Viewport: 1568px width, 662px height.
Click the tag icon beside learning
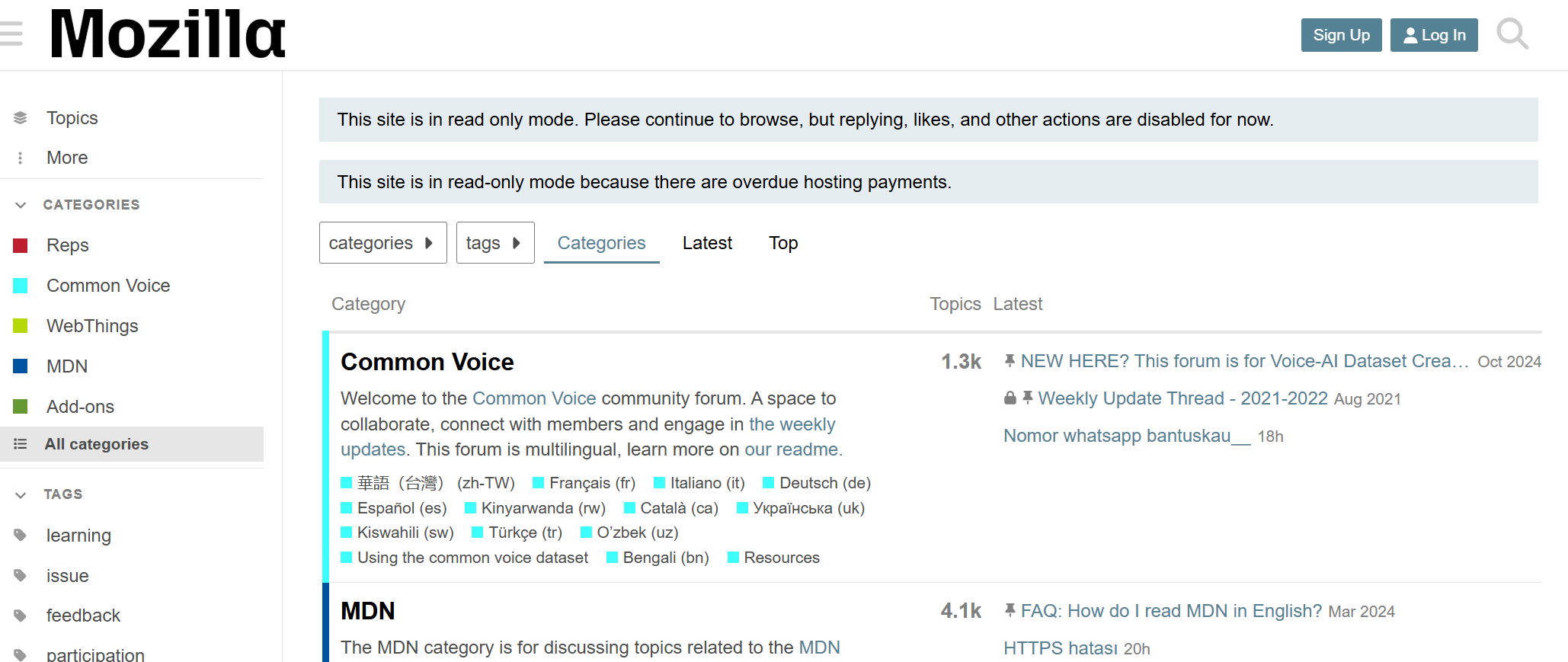21,536
